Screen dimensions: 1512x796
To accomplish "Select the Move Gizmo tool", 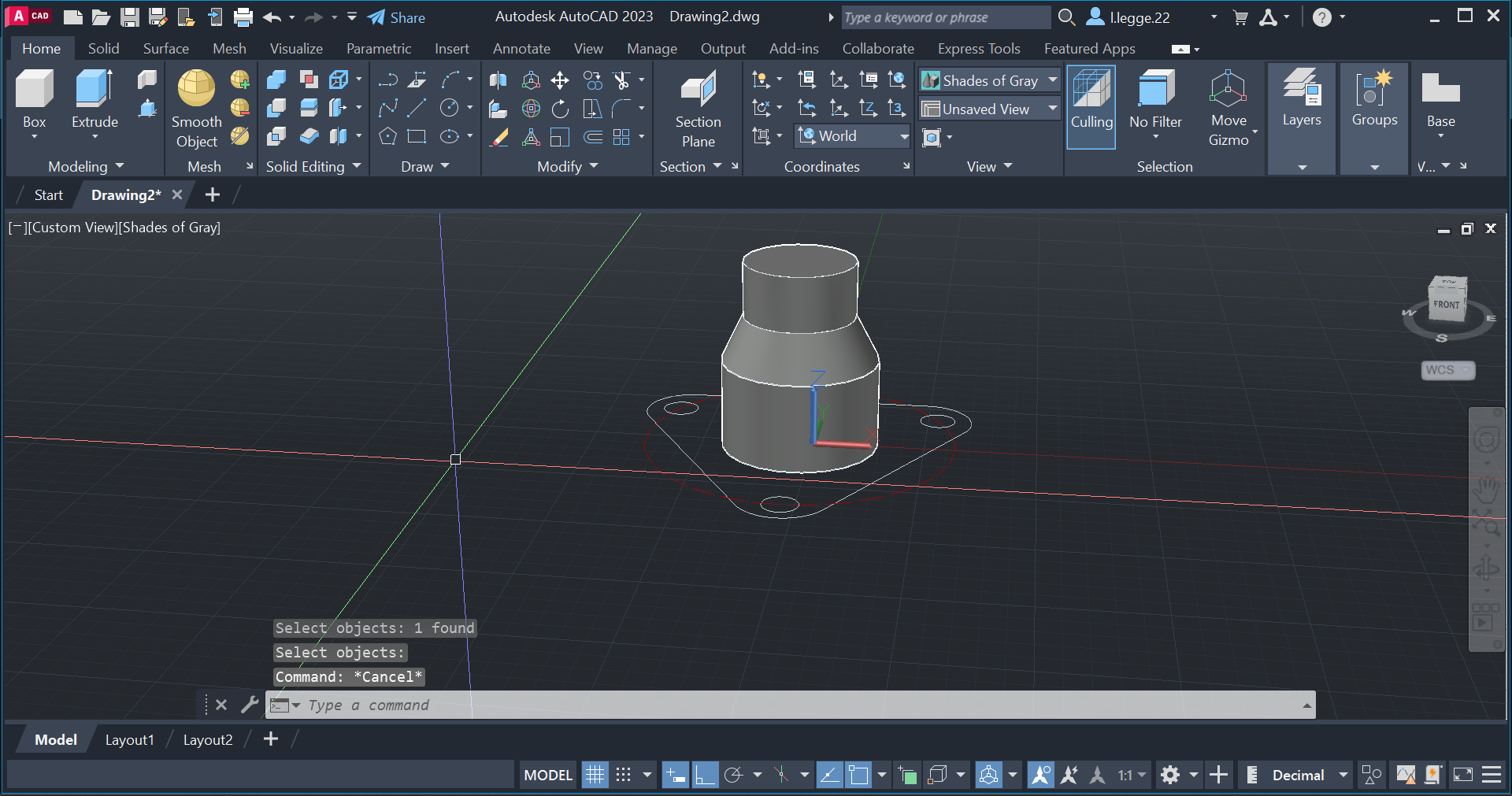I will pos(1228,108).
